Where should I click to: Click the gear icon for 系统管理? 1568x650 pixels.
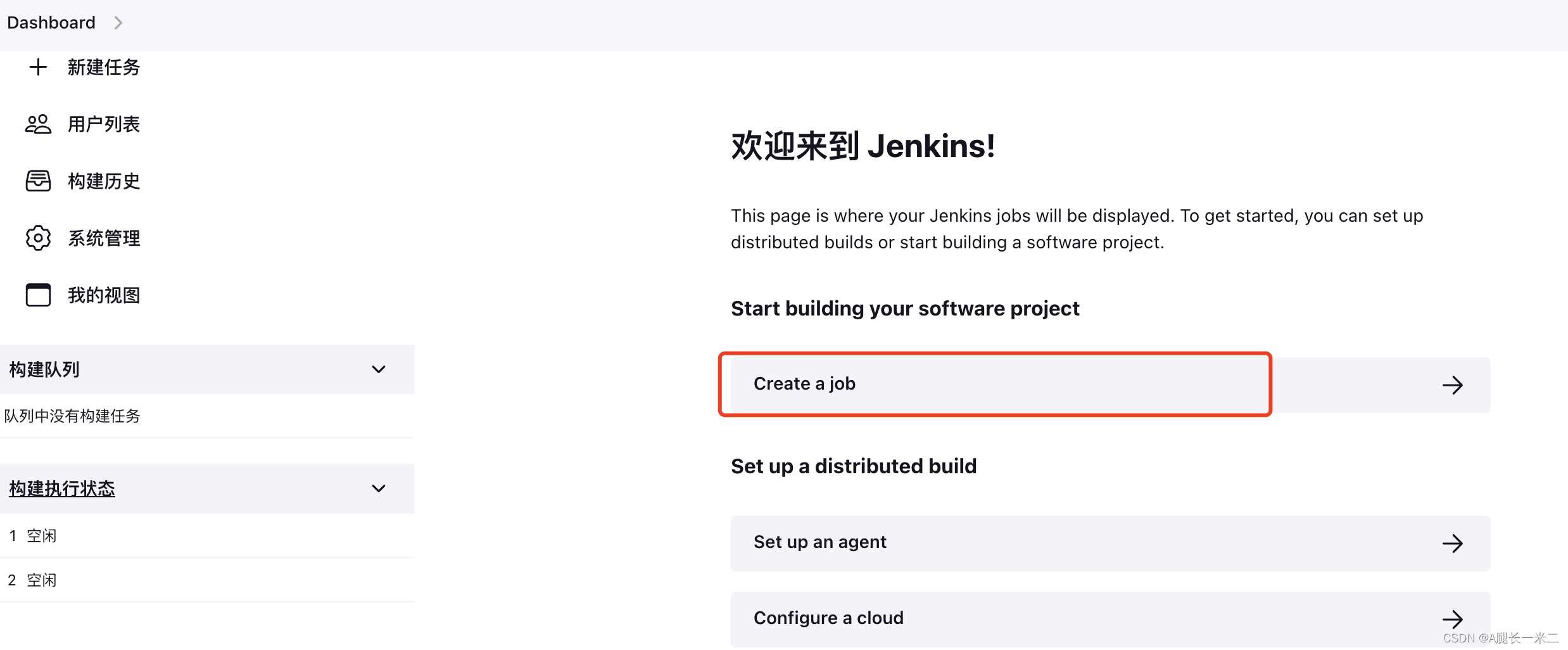click(x=38, y=238)
